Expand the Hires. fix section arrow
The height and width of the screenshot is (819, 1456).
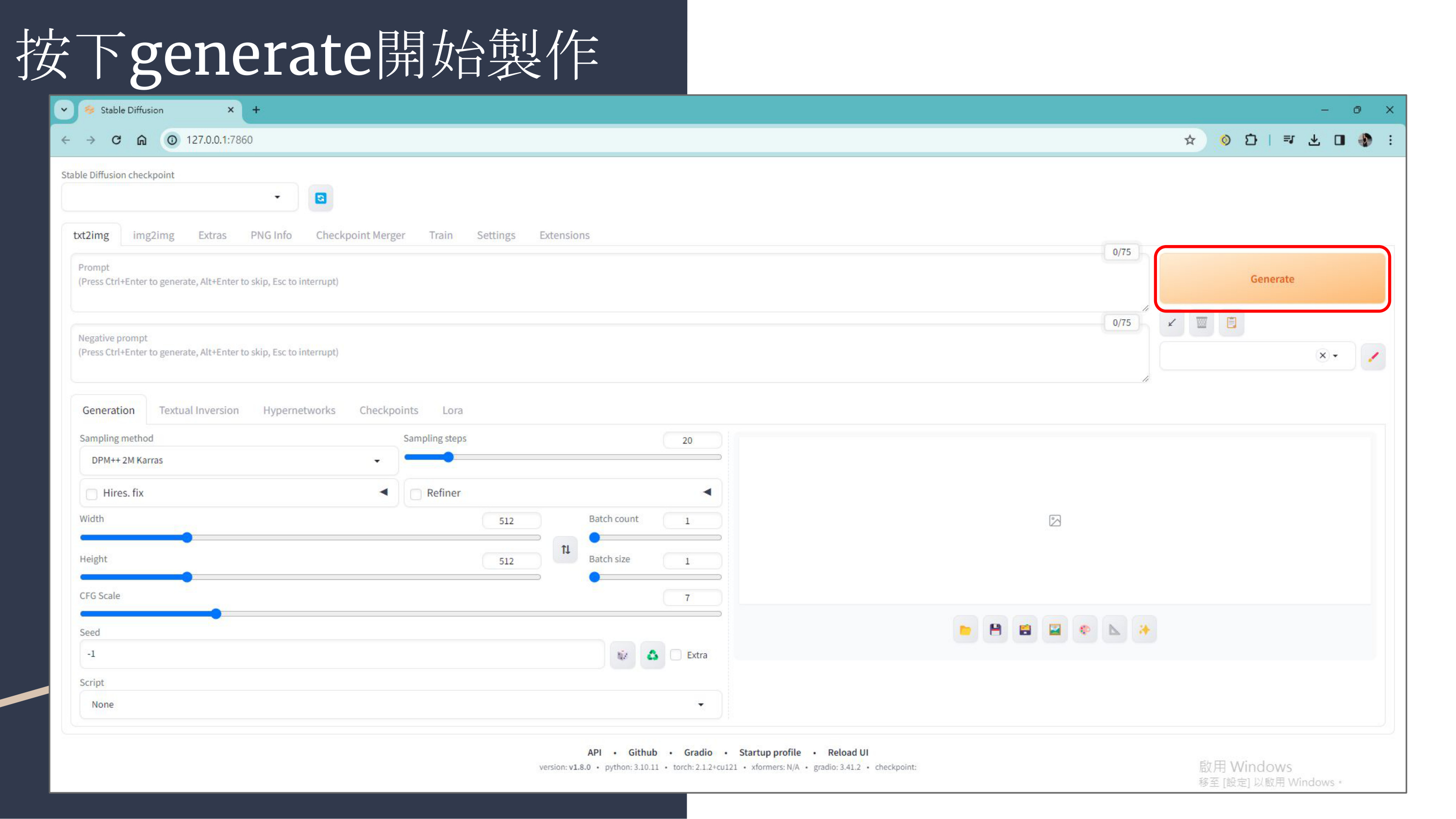pos(384,491)
